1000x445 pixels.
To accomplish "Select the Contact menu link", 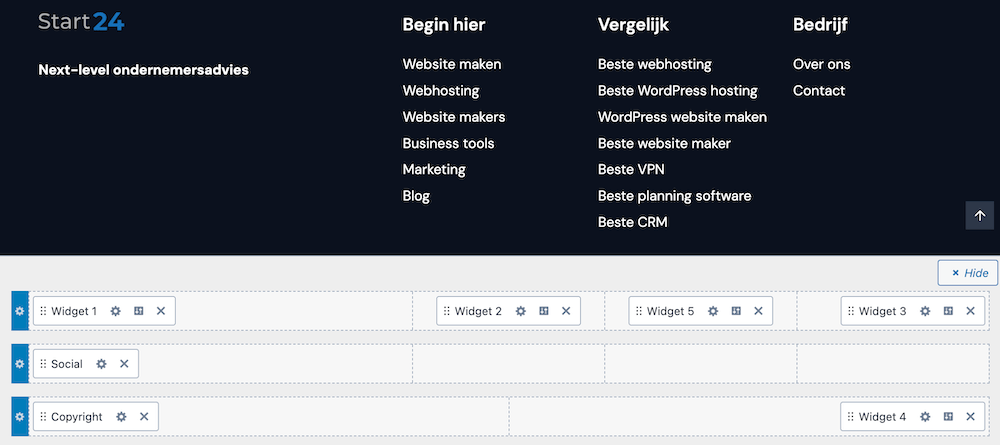I will 819,90.
